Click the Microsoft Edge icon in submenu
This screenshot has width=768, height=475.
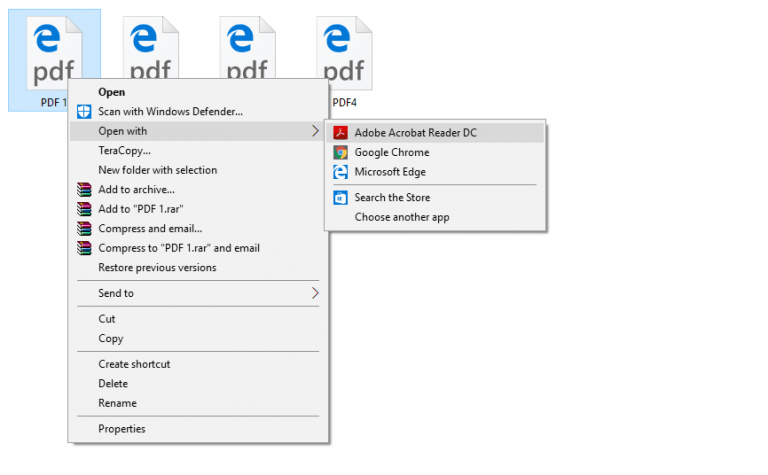click(340, 172)
